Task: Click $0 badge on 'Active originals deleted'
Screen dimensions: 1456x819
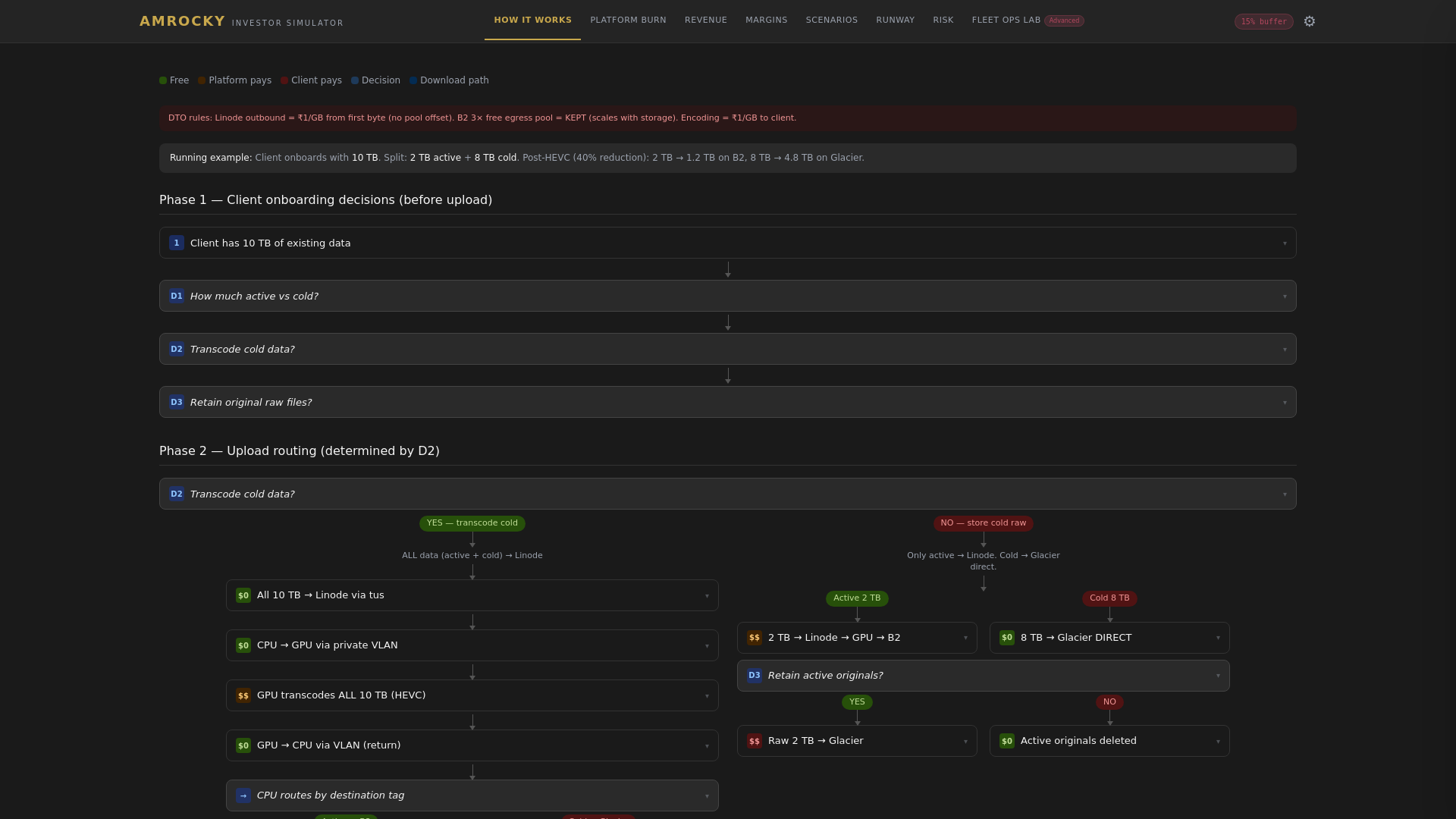Action: 1007,741
